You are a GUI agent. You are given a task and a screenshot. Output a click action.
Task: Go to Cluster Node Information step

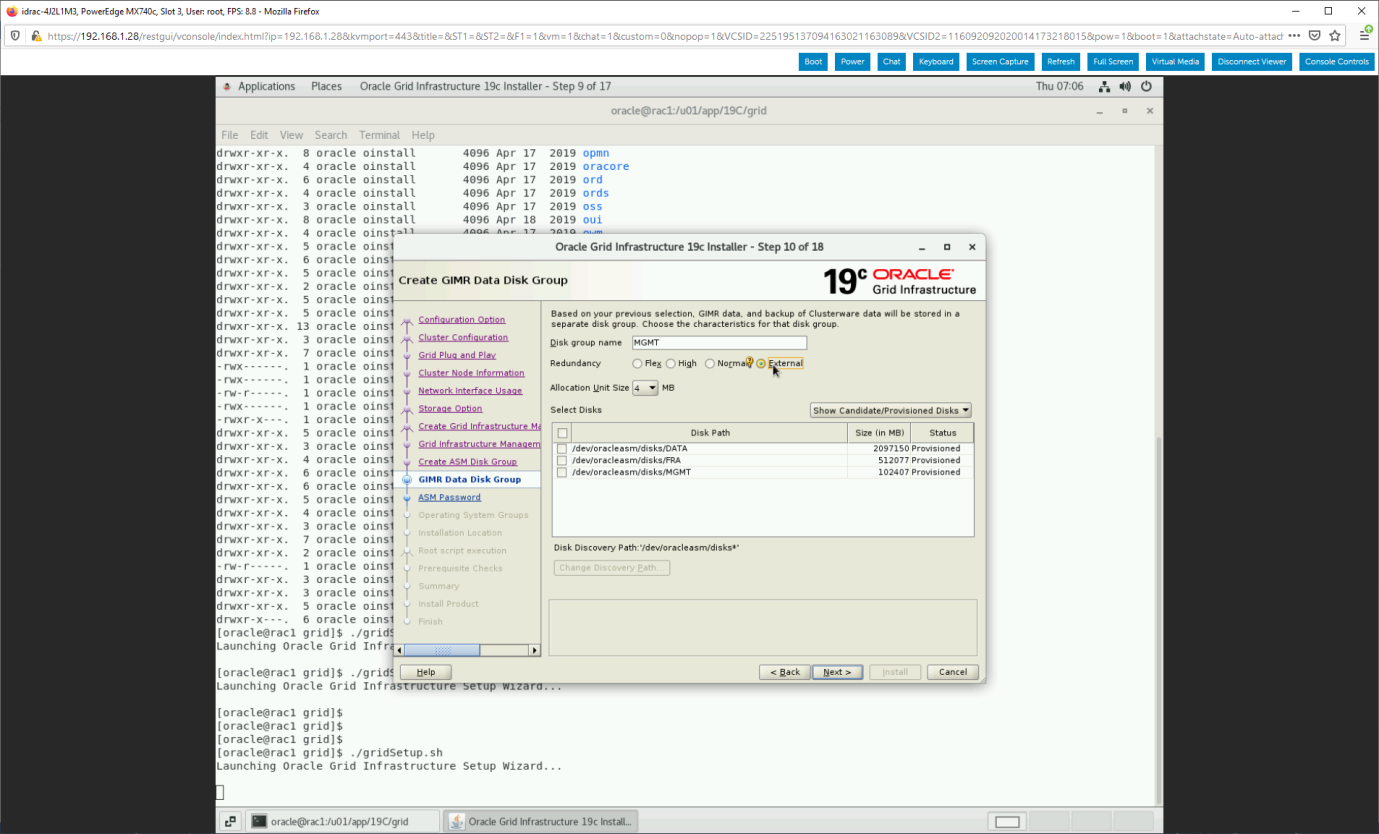tap(471, 373)
